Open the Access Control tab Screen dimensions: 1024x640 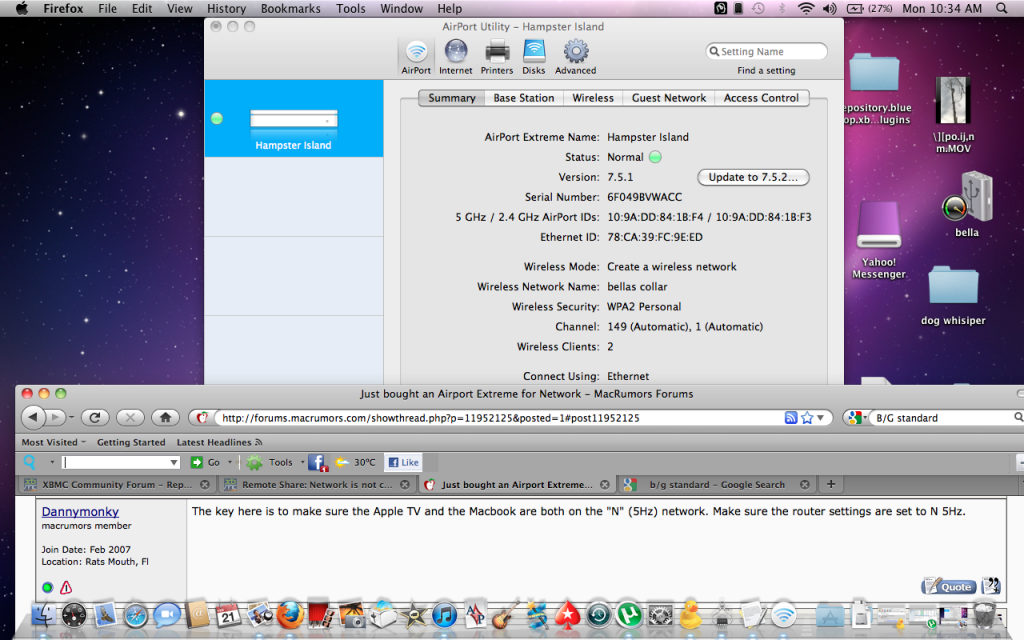761,98
